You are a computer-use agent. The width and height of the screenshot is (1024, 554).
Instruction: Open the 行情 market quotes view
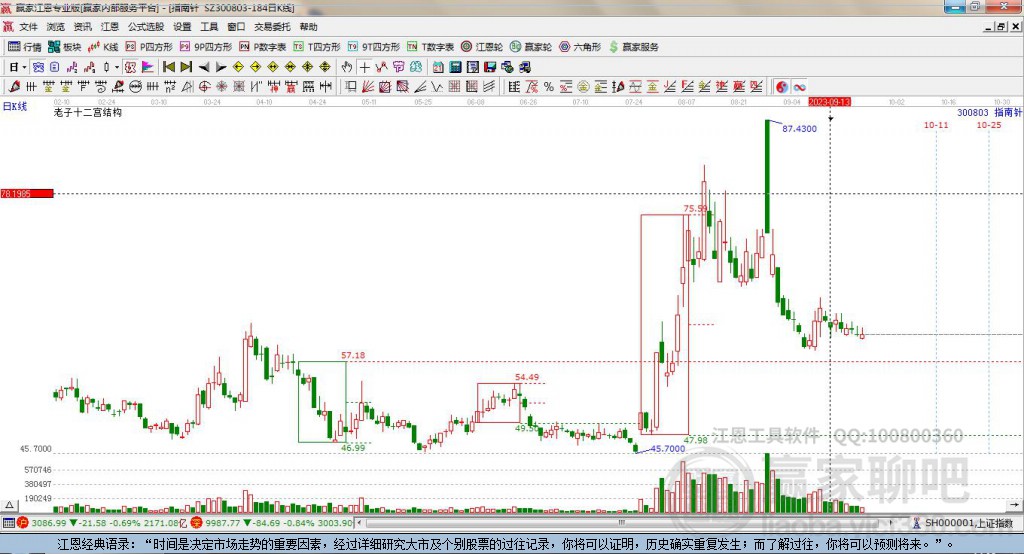click(x=25, y=47)
